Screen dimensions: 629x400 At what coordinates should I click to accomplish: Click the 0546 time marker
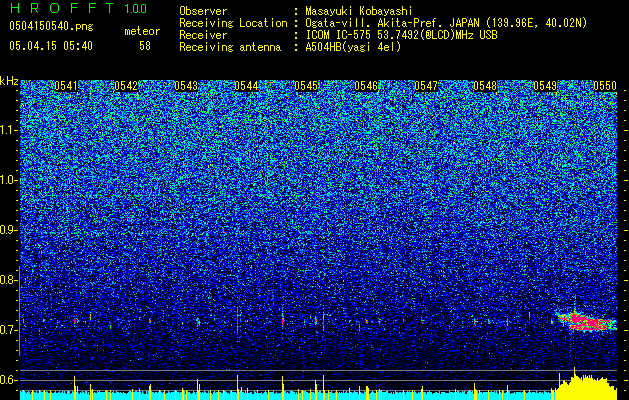[x=366, y=86]
